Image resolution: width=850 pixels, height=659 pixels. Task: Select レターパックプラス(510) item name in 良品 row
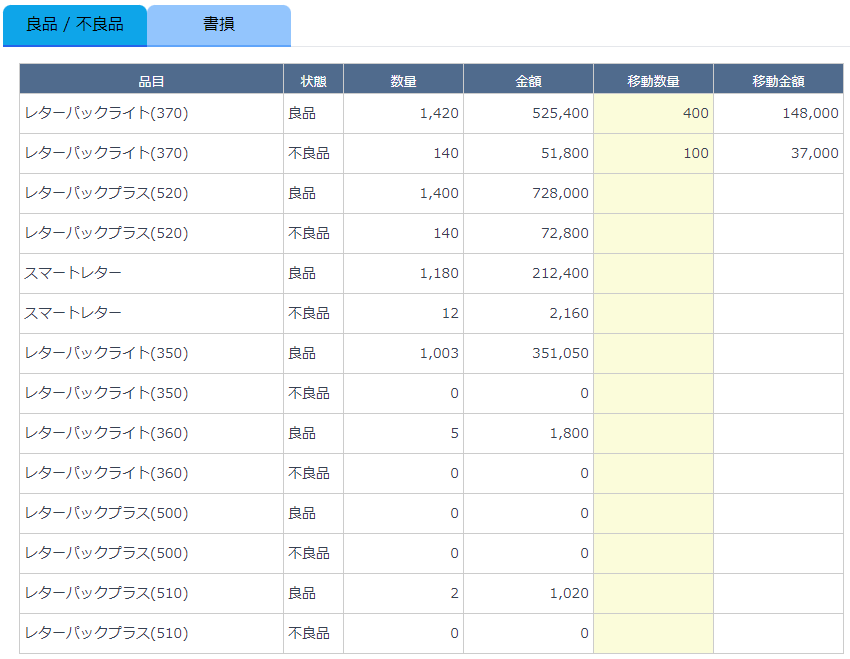coord(106,593)
